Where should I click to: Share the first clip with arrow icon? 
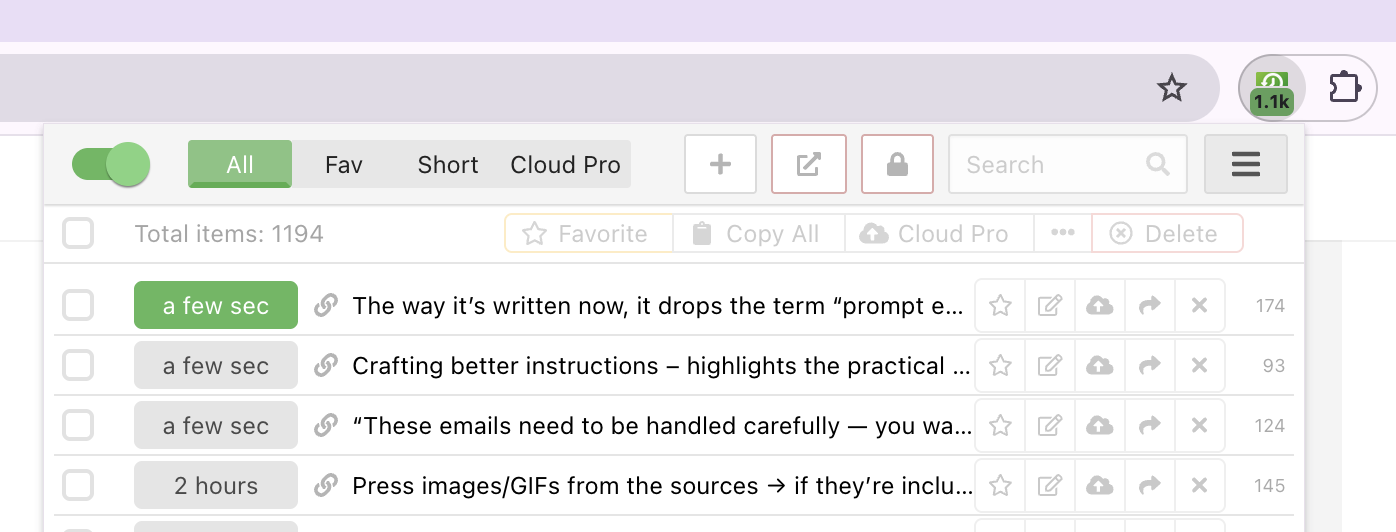[1150, 306]
